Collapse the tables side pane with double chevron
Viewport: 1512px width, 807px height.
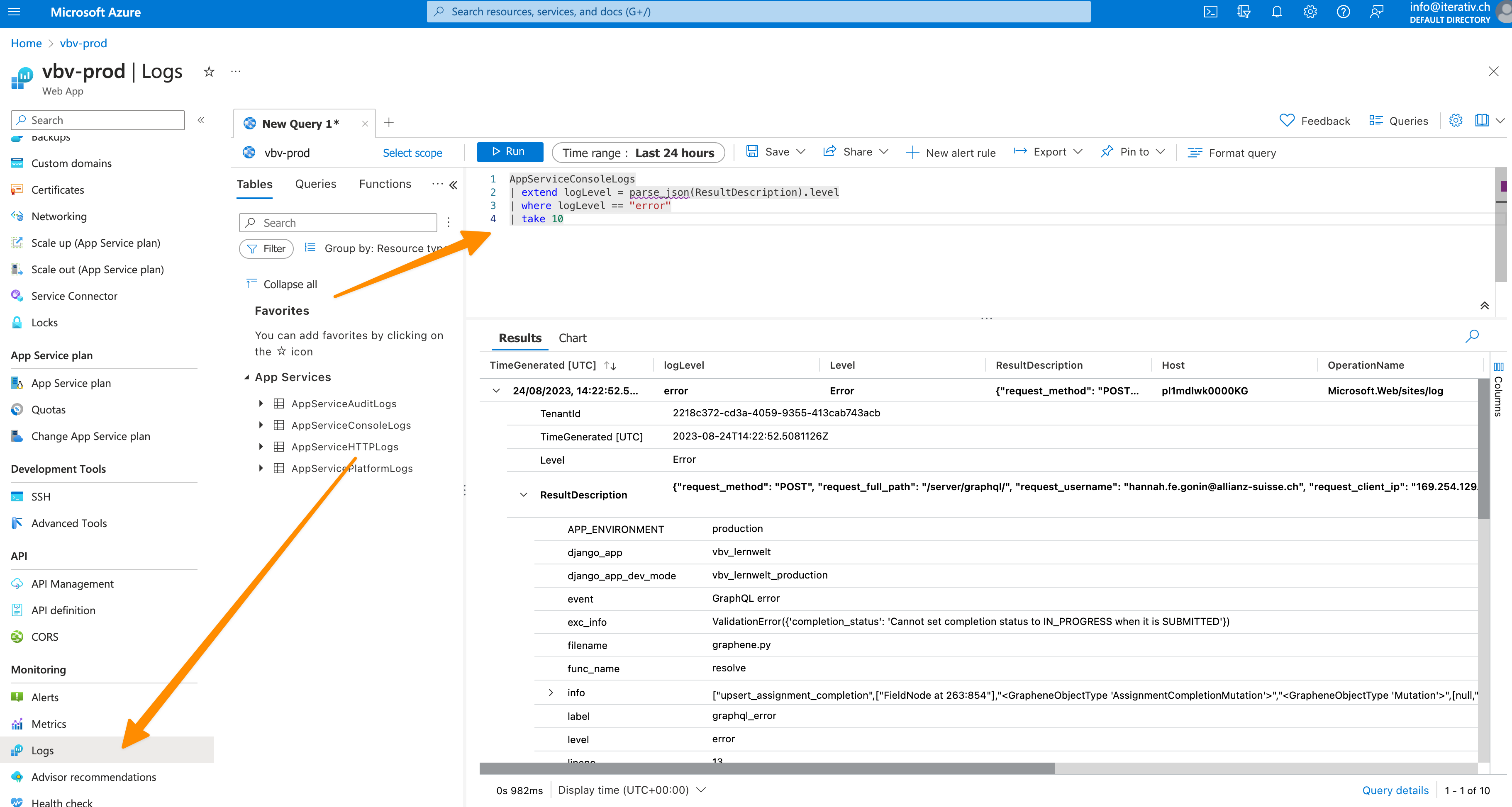[453, 185]
